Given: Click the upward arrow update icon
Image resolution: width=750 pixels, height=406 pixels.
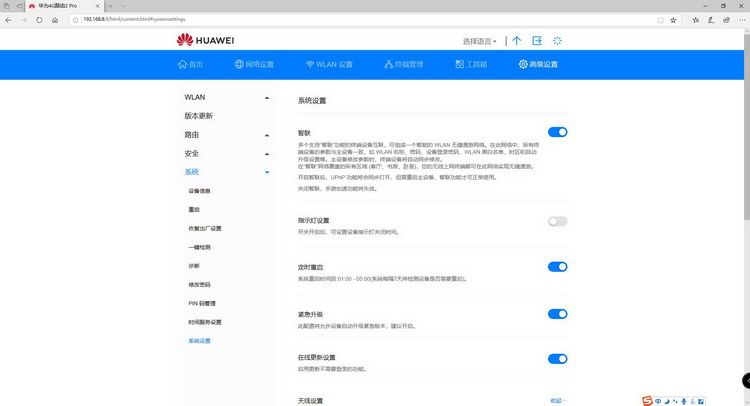Looking at the screenshot, I should coord(517,41).
